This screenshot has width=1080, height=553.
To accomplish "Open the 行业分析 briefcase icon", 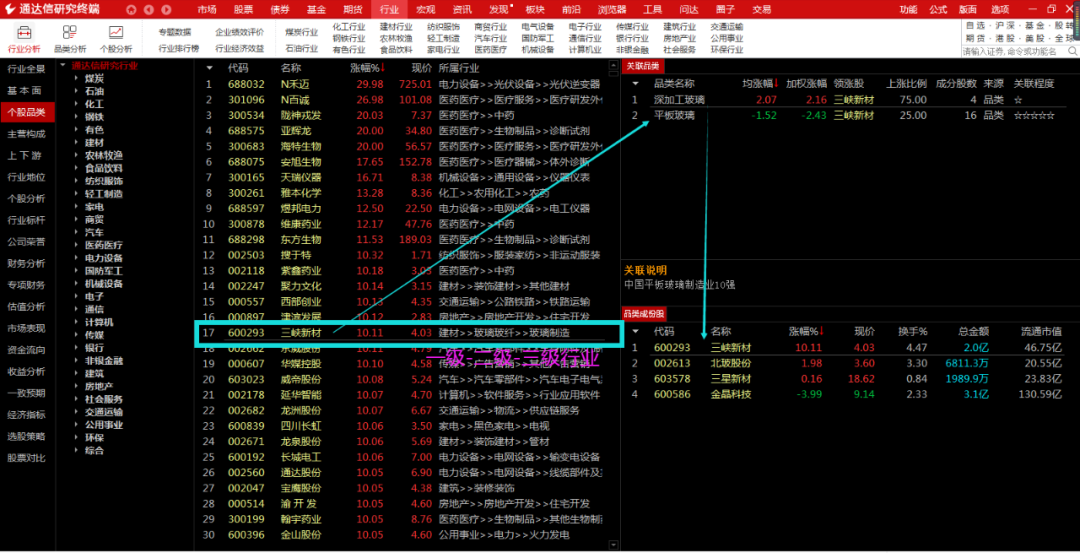I will coord(23,32).
